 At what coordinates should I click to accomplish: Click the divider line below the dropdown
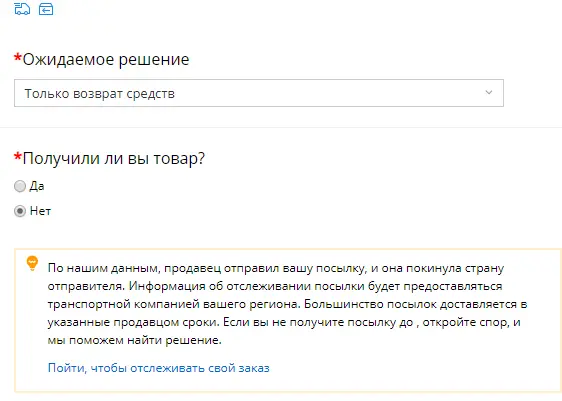[281, 127]
